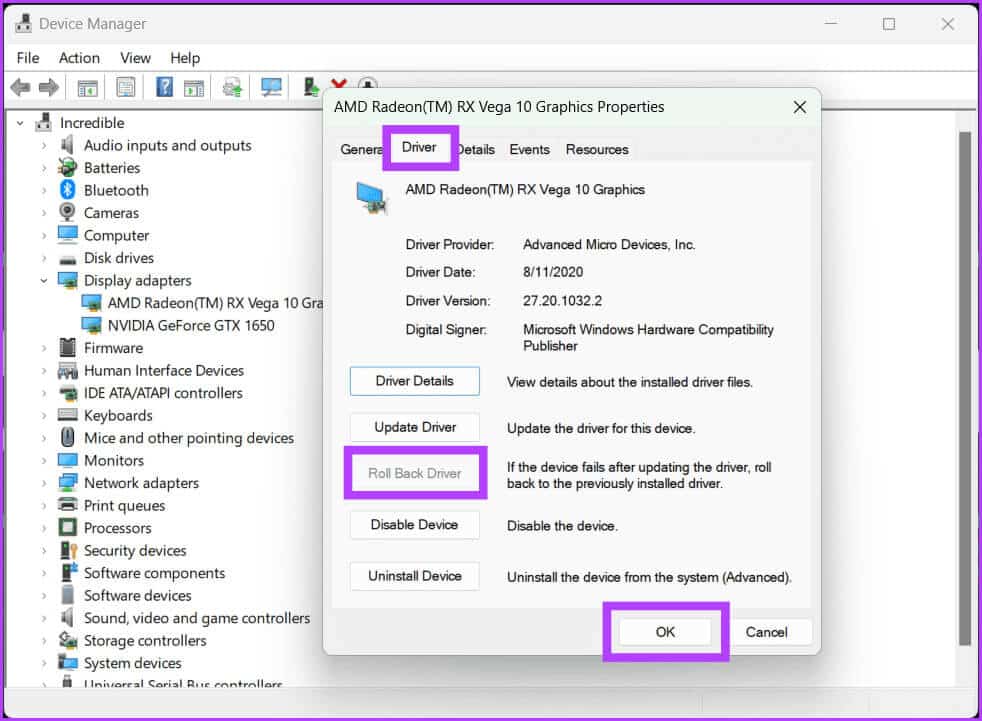Viewport: 982px width, 721px height.
Task: Expand Audio inputs and outputs node
Action: [x=44, y=146]
